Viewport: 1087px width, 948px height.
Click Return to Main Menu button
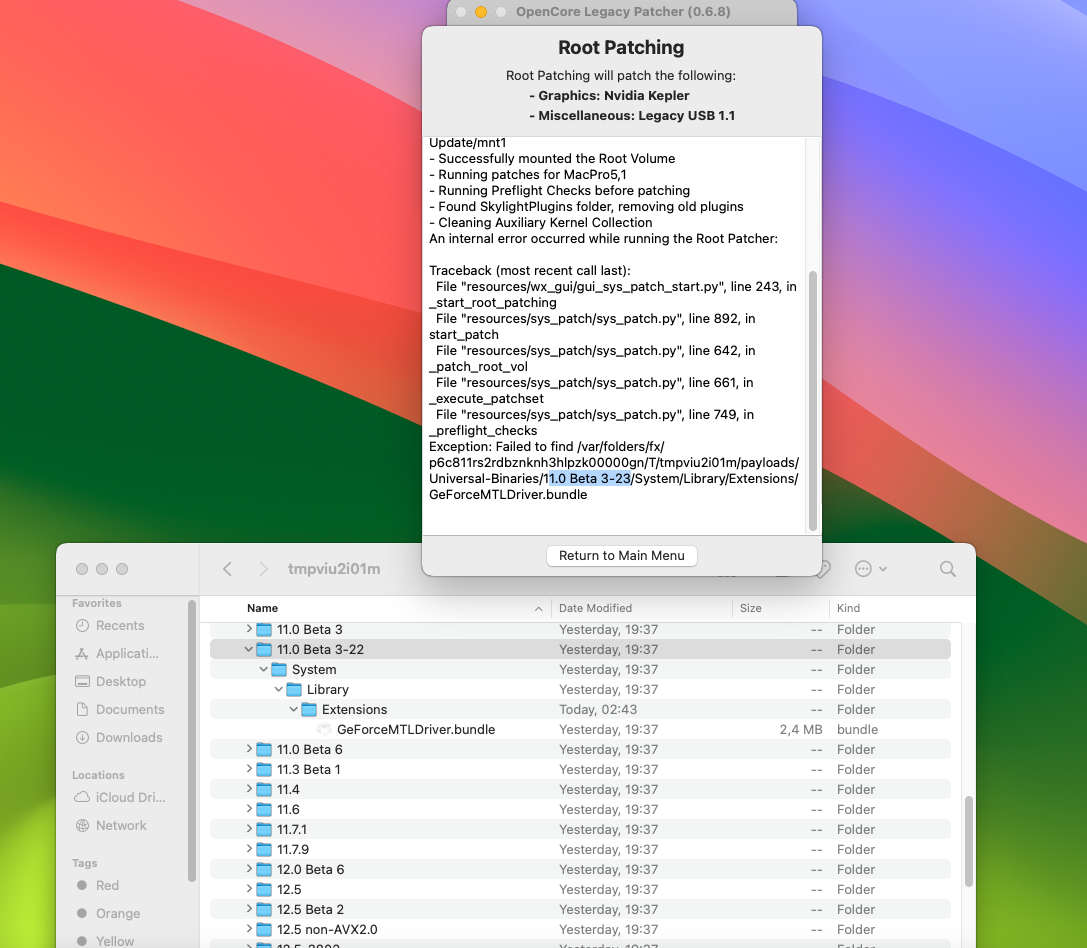621,555
